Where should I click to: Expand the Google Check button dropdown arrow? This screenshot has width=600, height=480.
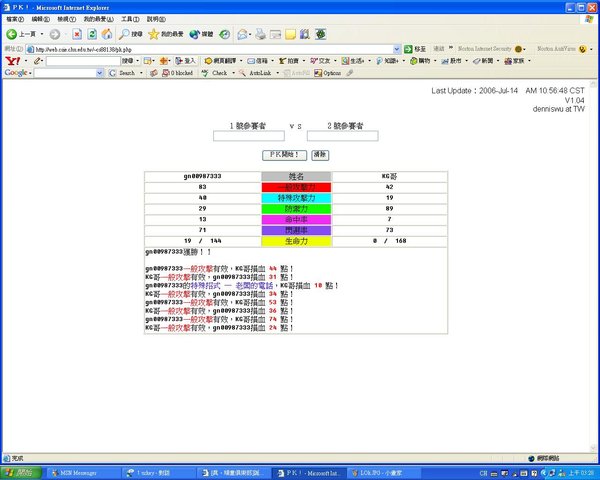coord(233,73)
